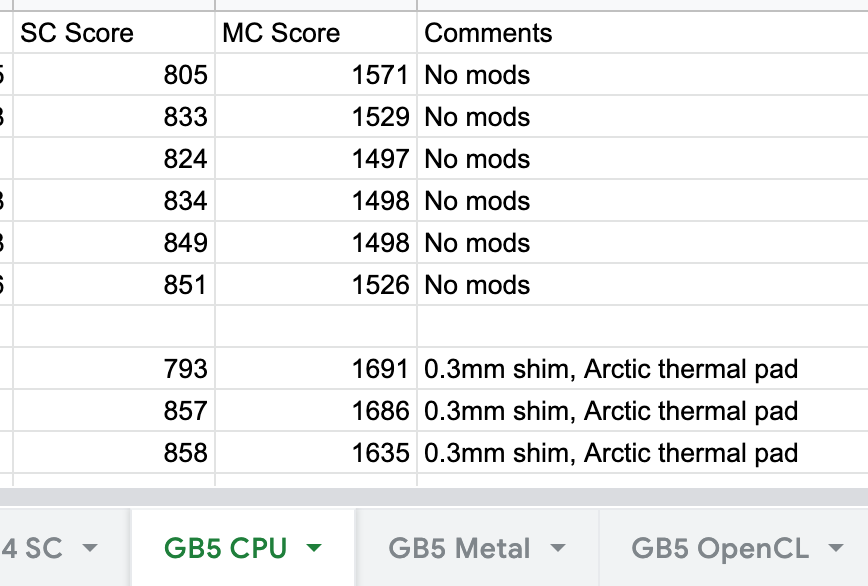
Task: Click the MC Score cell showing 1529
Action: pyautogui.click(x=315, y=117)
